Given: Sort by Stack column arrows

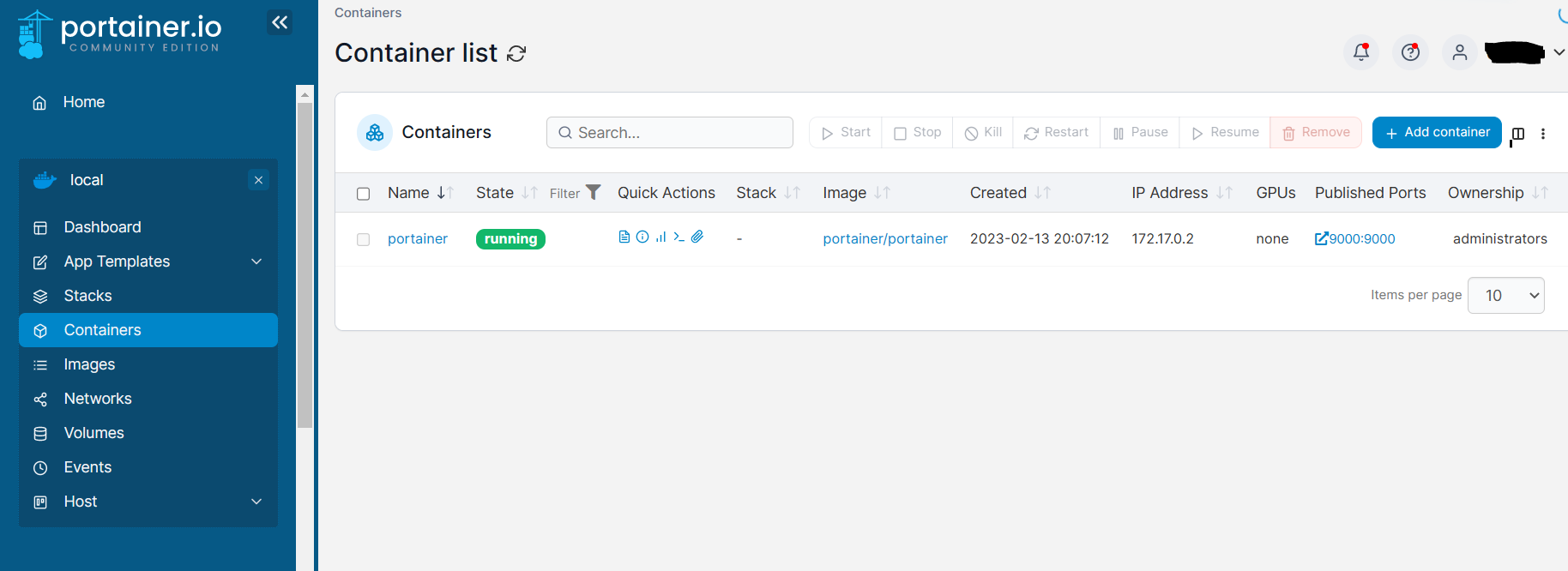Looking at the screenshot, I should [x=793, y=193].
